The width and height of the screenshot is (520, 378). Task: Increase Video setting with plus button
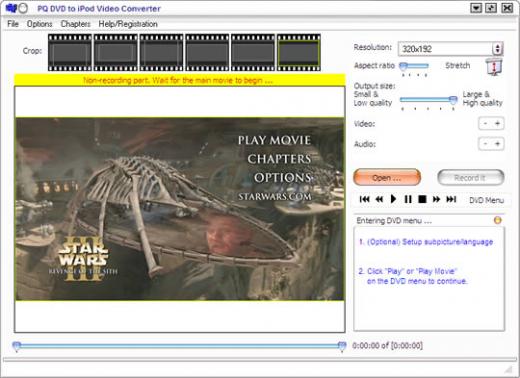click(x=497, y=124)
